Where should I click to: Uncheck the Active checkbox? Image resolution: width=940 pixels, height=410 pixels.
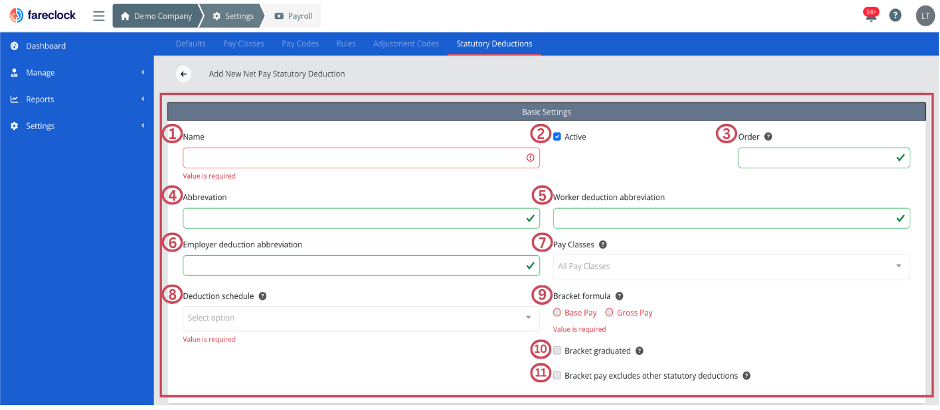[557, 137]
